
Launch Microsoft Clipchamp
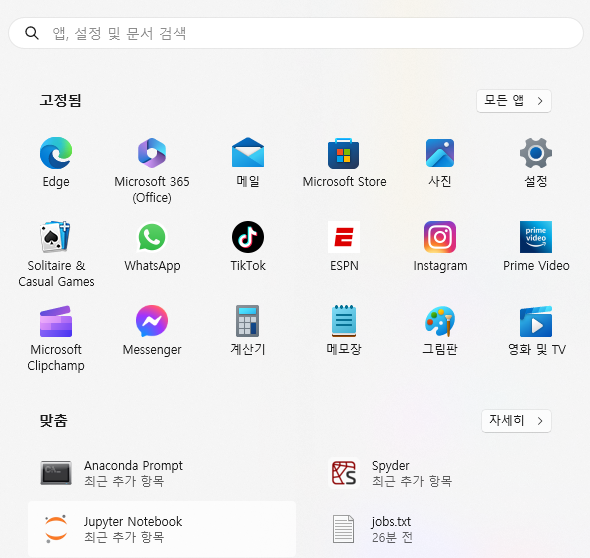click(56, 321)
